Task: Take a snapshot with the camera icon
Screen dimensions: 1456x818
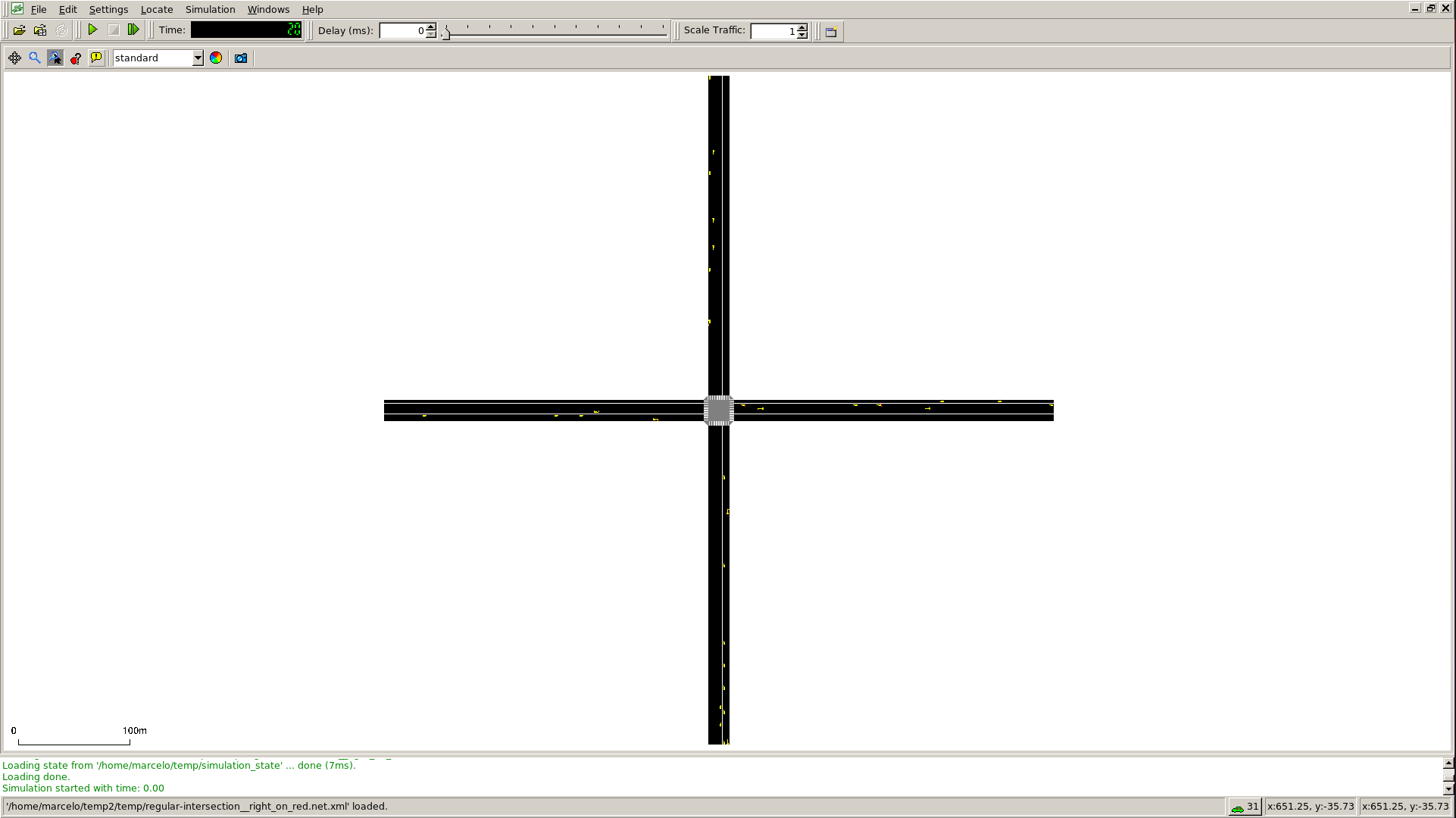Action: [241, 58]
